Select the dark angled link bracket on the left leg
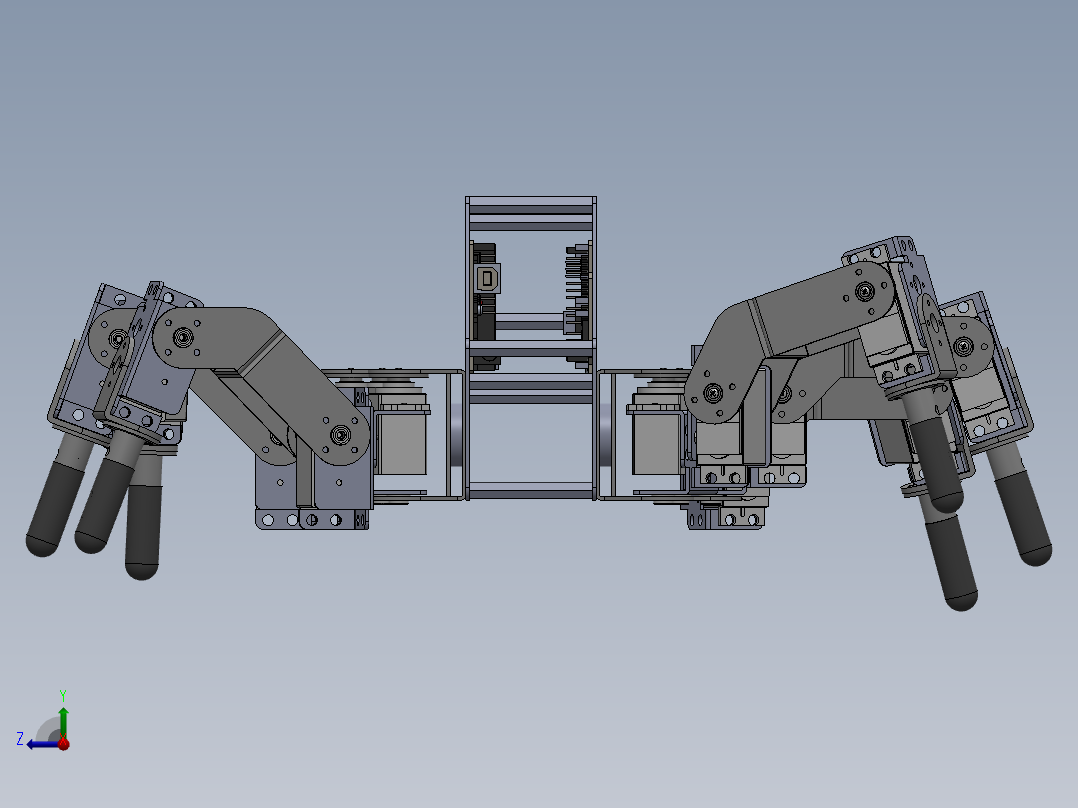The height and width of the screenshot is (808, 1078). [x=261, y=386]
